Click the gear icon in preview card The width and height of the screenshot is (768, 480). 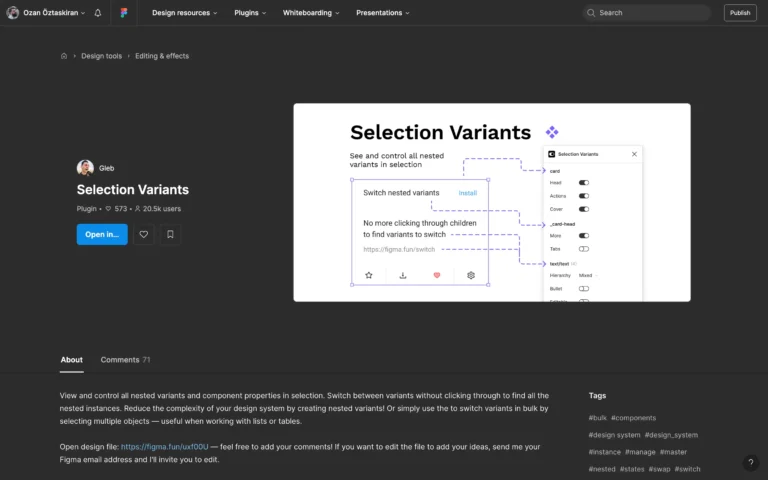click(x=471, y=275)
